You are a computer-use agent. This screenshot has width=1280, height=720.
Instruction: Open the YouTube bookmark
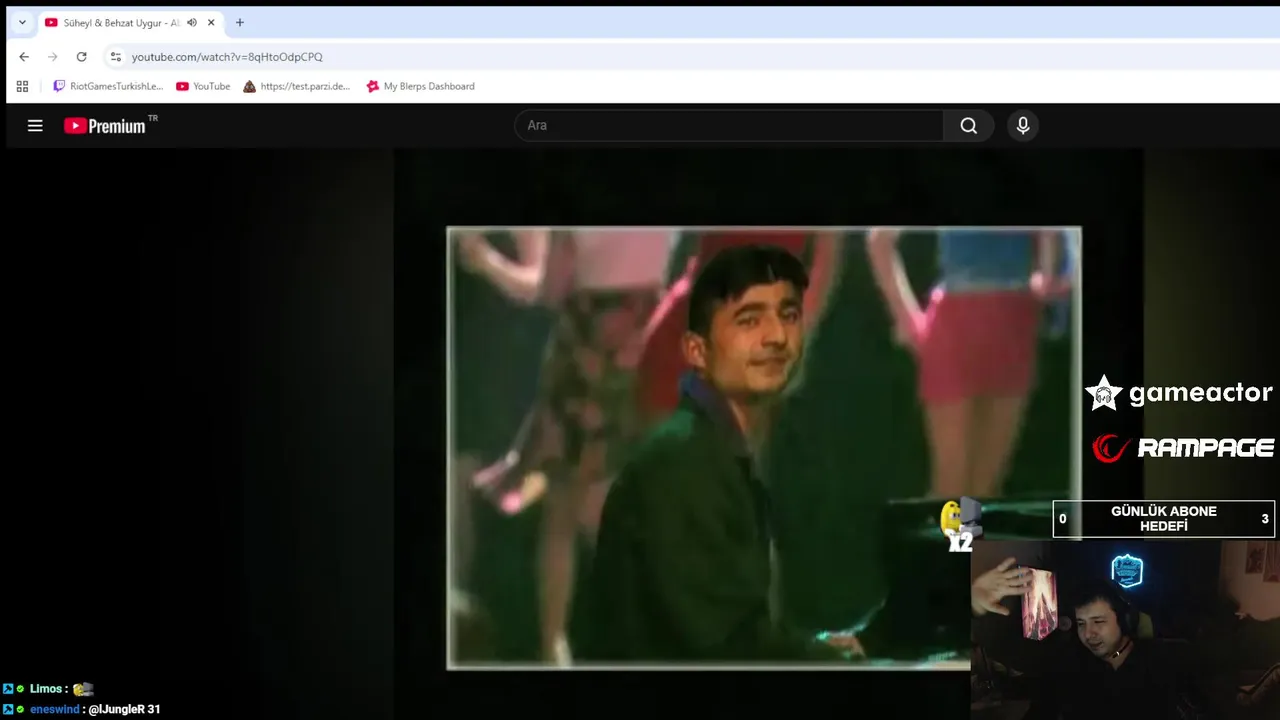click(x=203, y=86)
